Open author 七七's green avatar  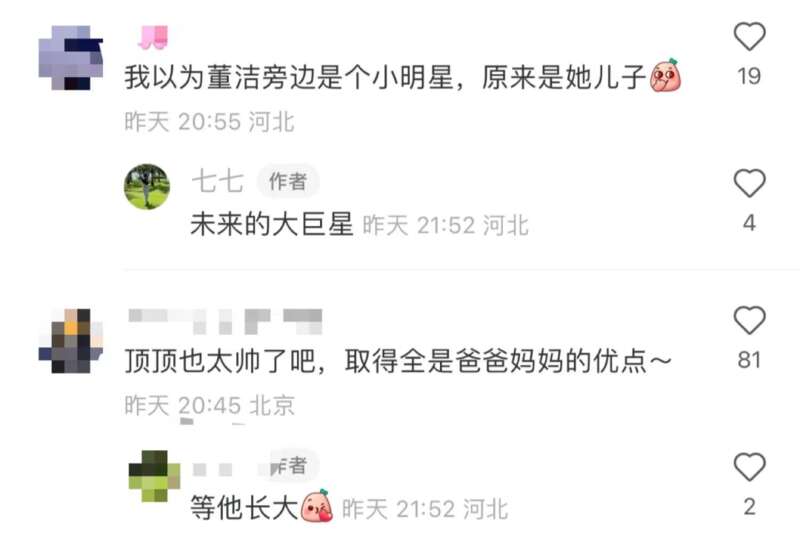point(147,187)
